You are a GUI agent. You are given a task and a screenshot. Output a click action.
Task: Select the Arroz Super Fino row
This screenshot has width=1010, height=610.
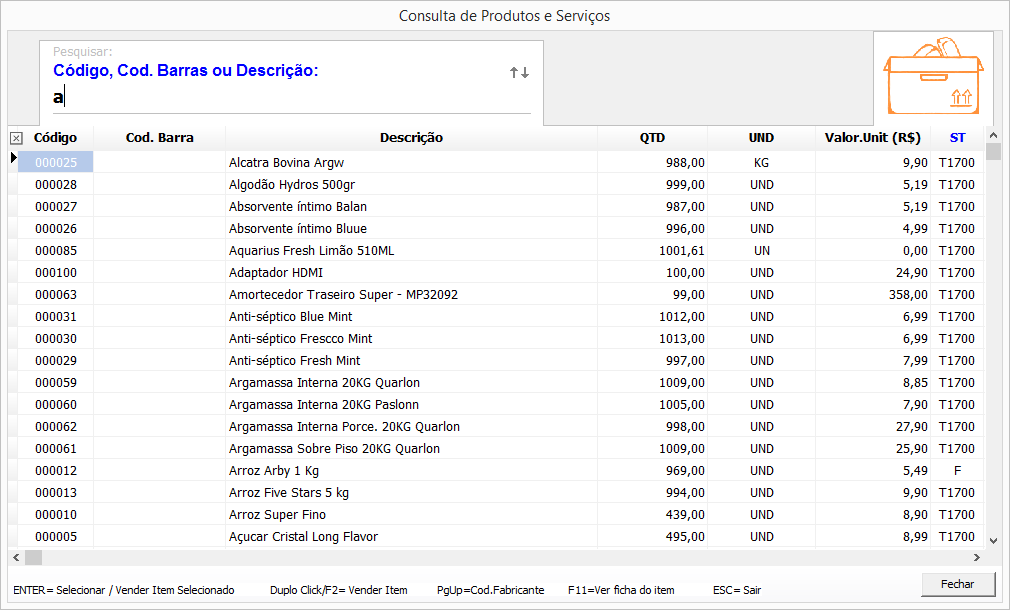point(500,515)
